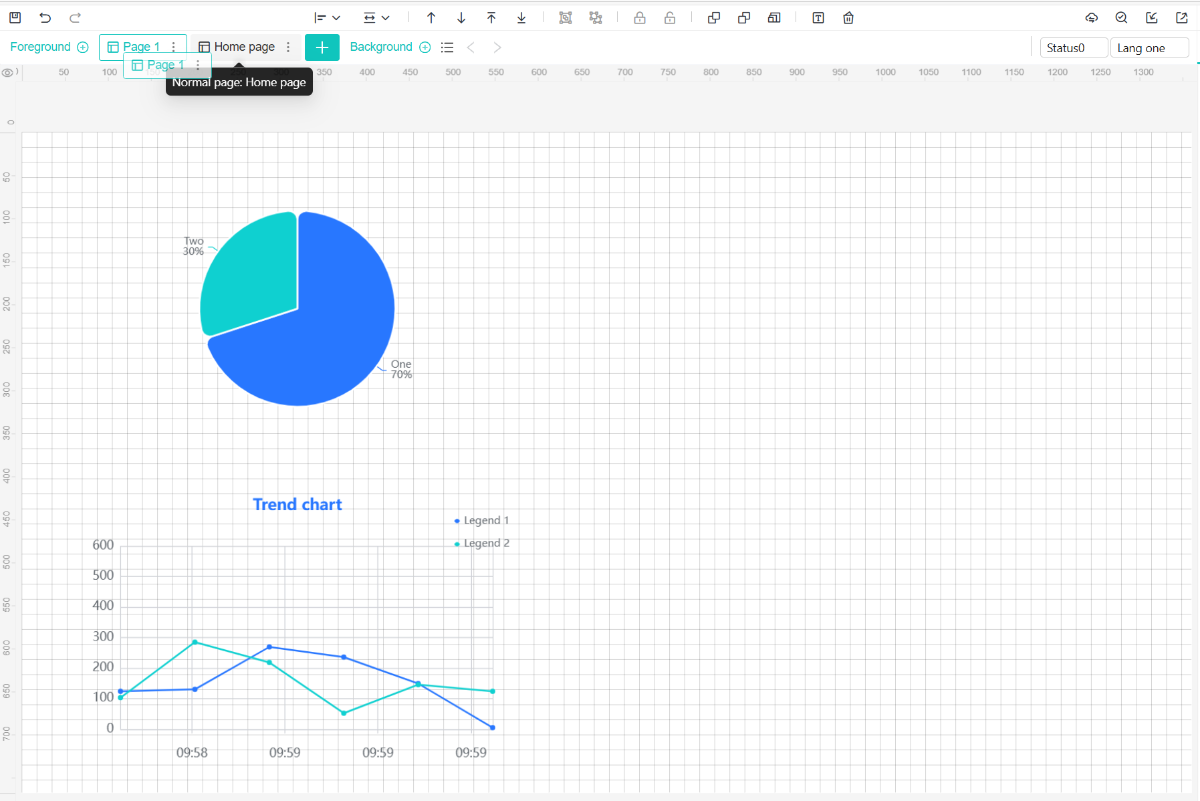Toggle ruler visibility with the eye icon
This screenshot has width=1200, height=801.
[x=8, y=72]
